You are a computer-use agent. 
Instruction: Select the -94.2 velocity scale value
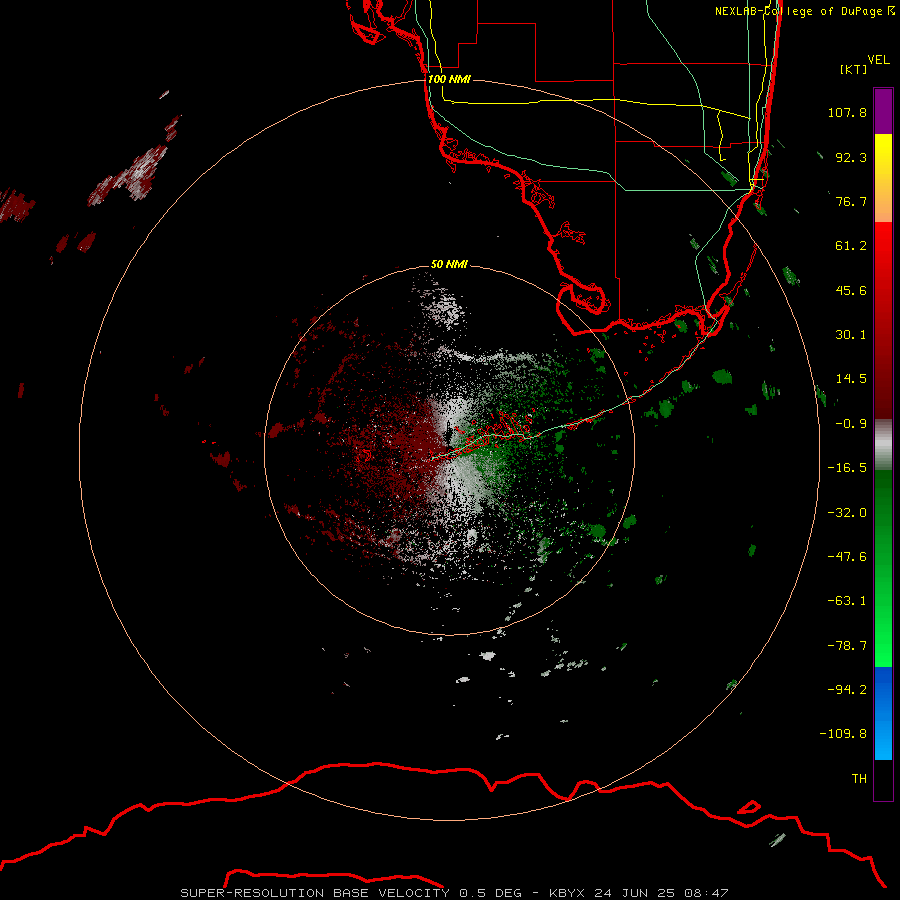(847, 689)
